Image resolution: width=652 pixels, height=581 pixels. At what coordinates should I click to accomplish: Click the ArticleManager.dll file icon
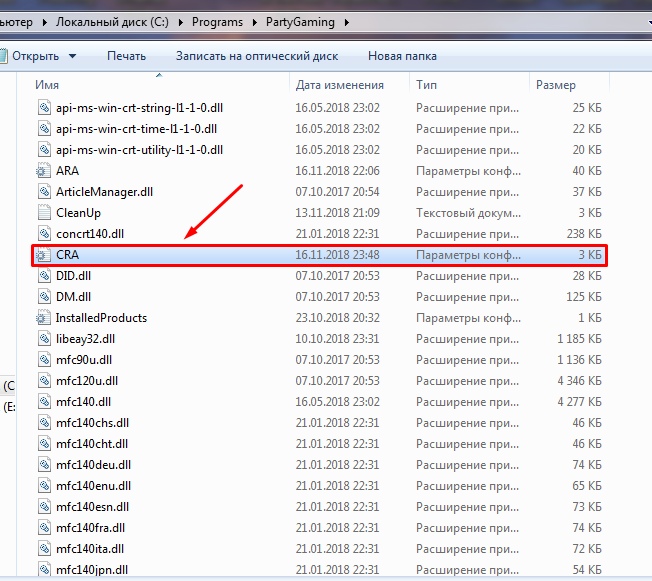point(44,191)
